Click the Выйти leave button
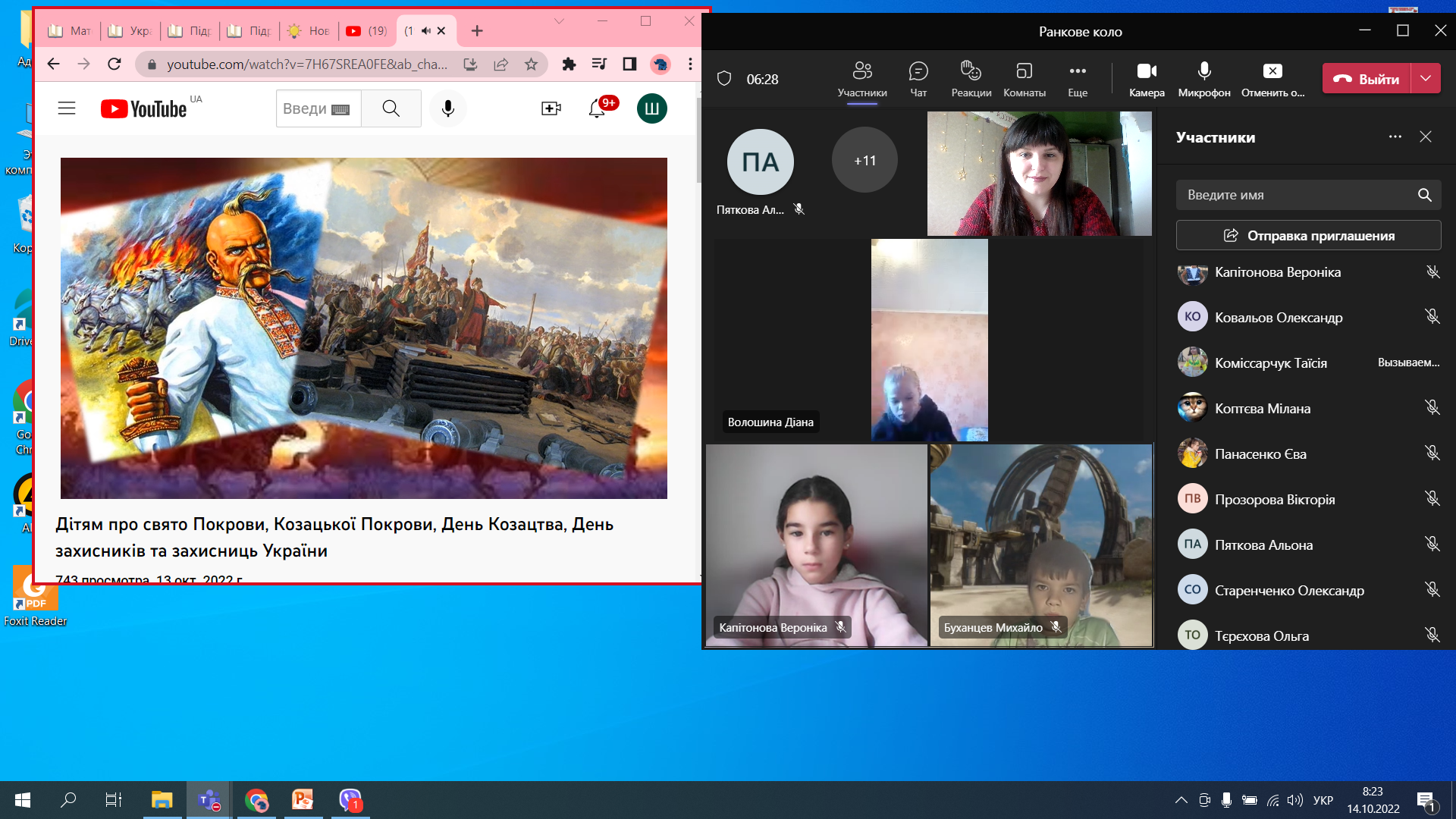The image size is (1456, 819). click(1367, 79)
